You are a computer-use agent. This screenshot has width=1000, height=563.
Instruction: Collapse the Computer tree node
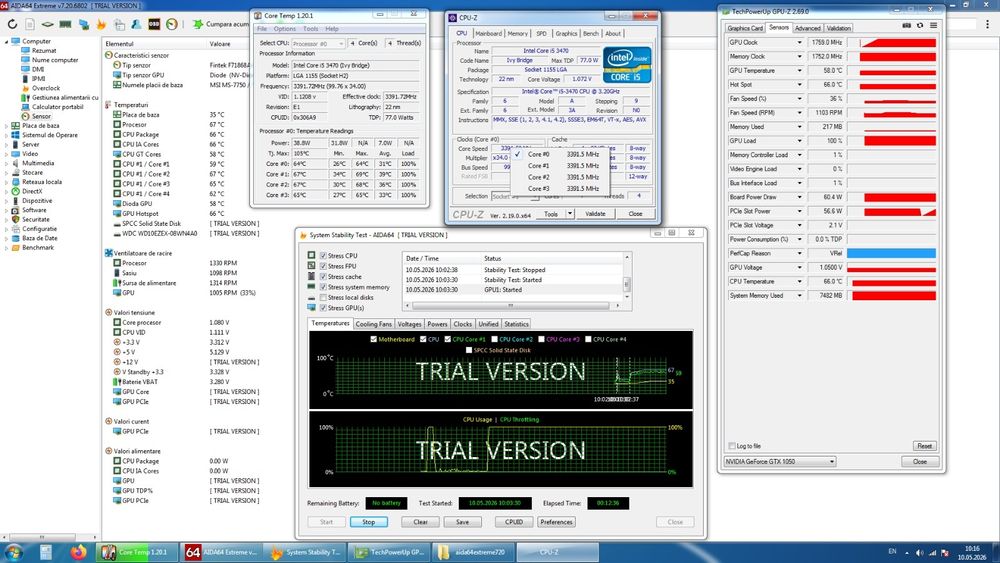pyautogui.click(x=7, y=41)
